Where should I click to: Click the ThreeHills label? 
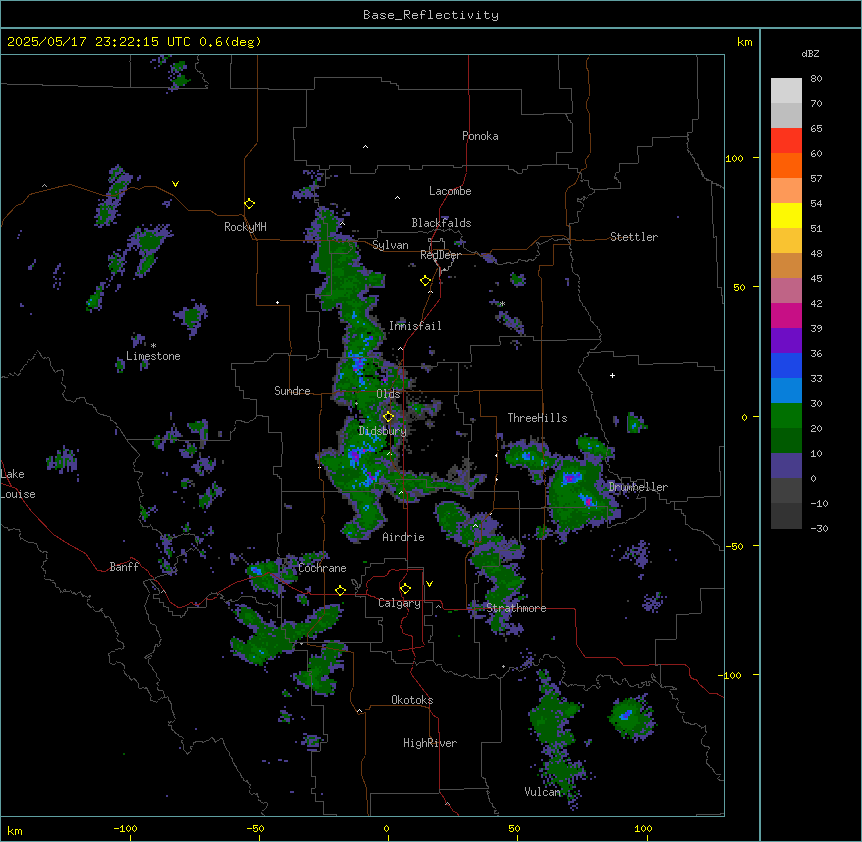click(x=537, y=418)
